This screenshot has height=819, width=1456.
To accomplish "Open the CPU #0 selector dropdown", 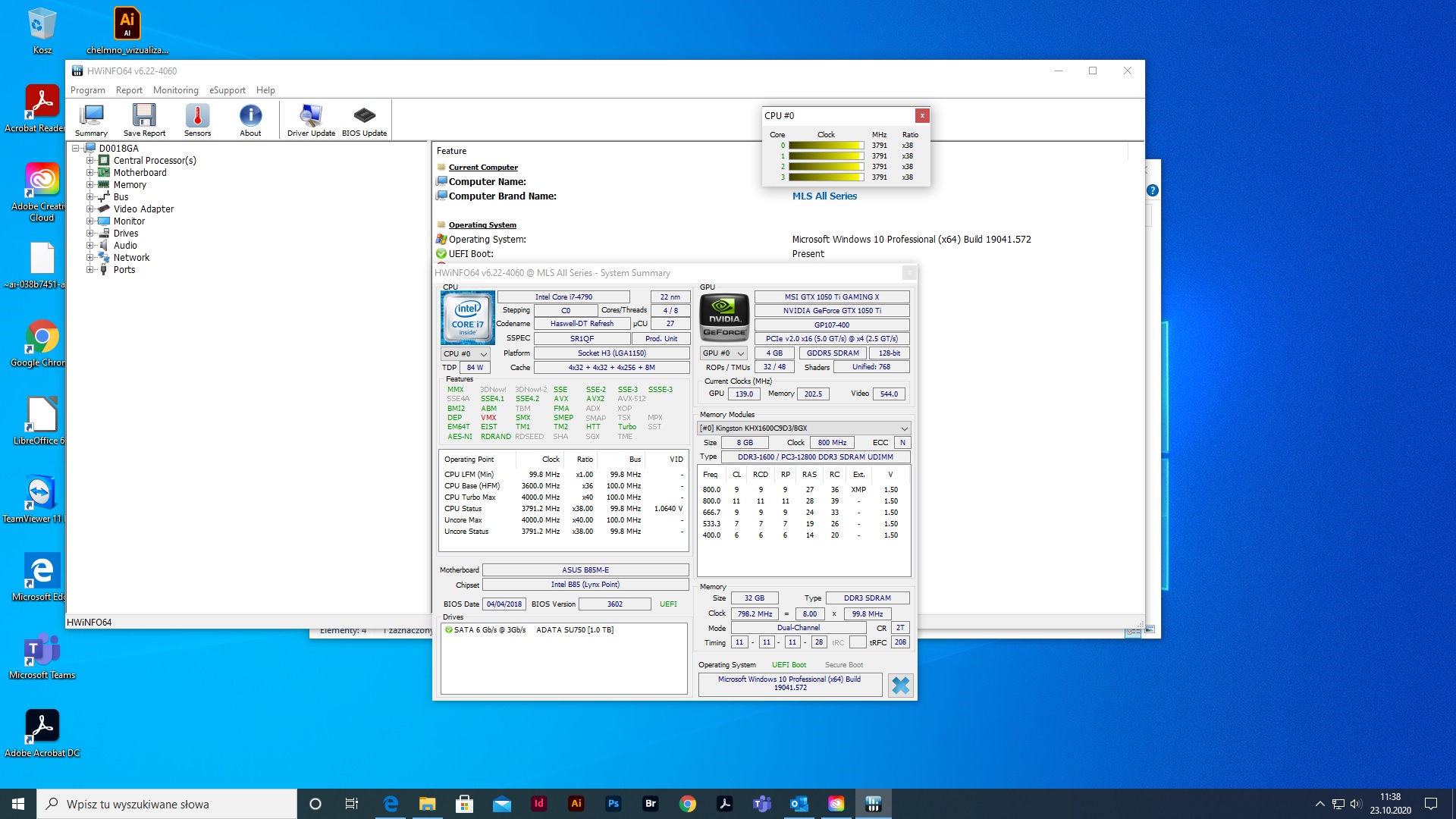I will 466,354.
